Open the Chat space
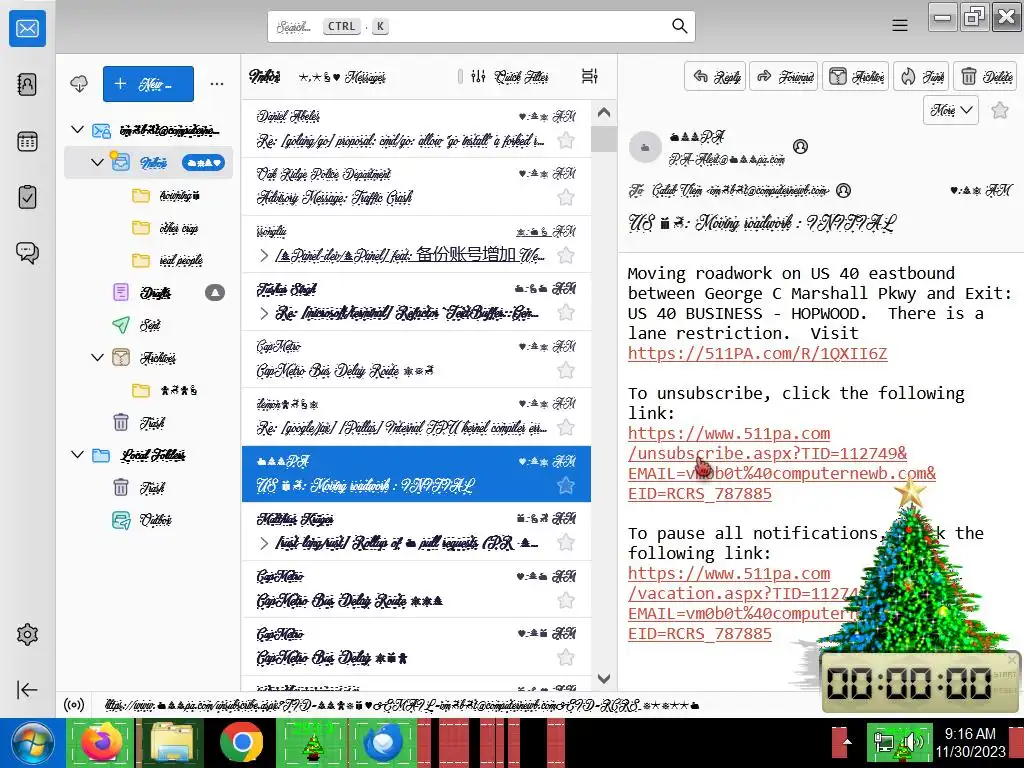Screen dimensions: 1024x768 coord(27,253)
